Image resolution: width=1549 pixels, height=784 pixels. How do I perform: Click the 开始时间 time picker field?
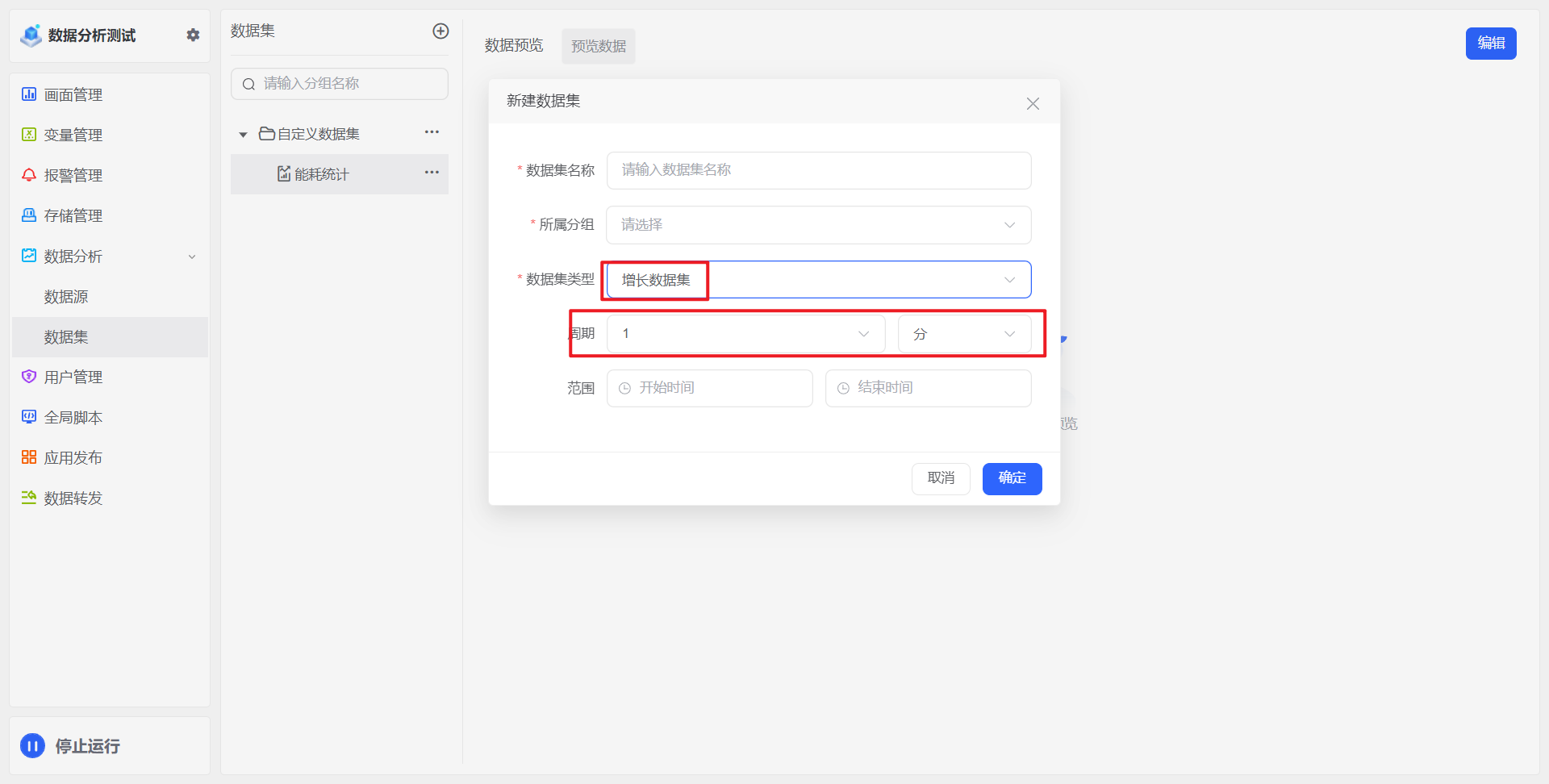tap(709, 388)
